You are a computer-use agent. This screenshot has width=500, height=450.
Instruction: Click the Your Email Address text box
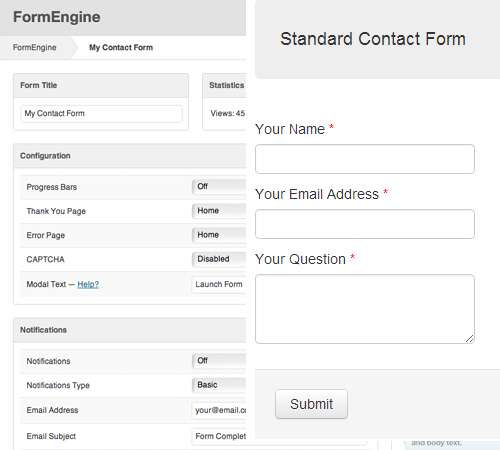tap(365, 224)
